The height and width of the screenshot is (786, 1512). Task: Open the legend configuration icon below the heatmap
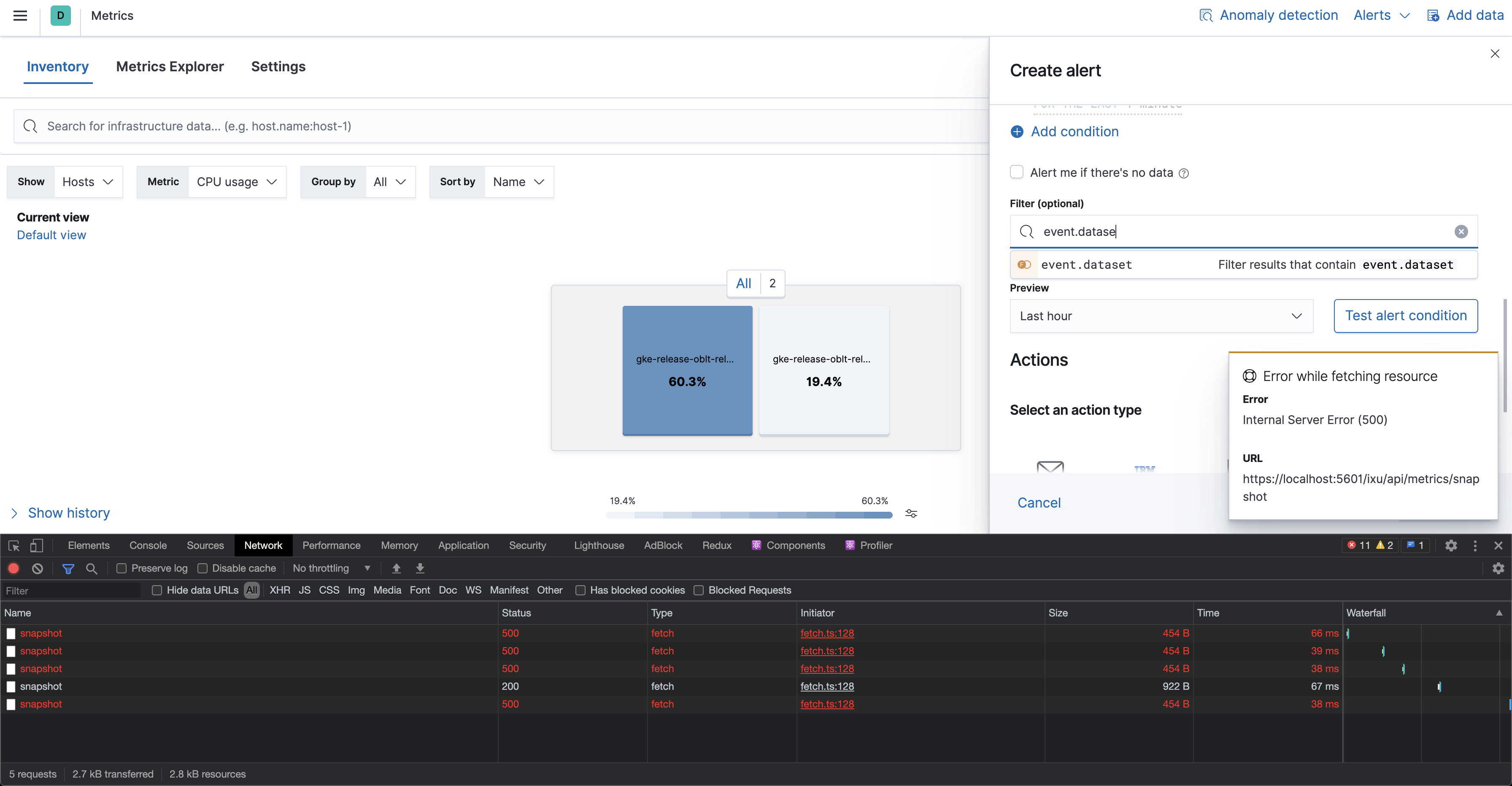coord(911,513)
